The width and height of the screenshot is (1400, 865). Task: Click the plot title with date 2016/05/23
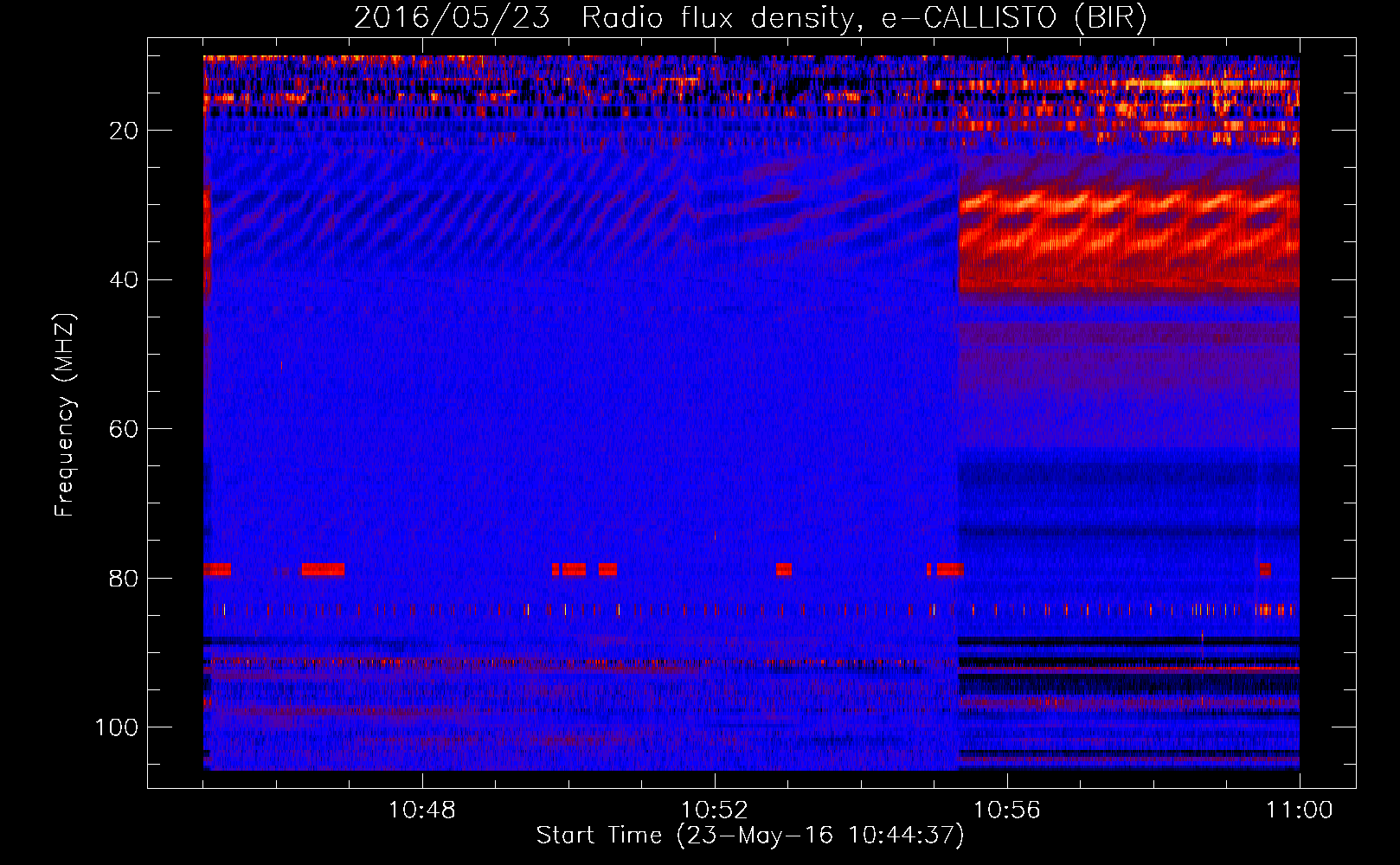[750, 18]
